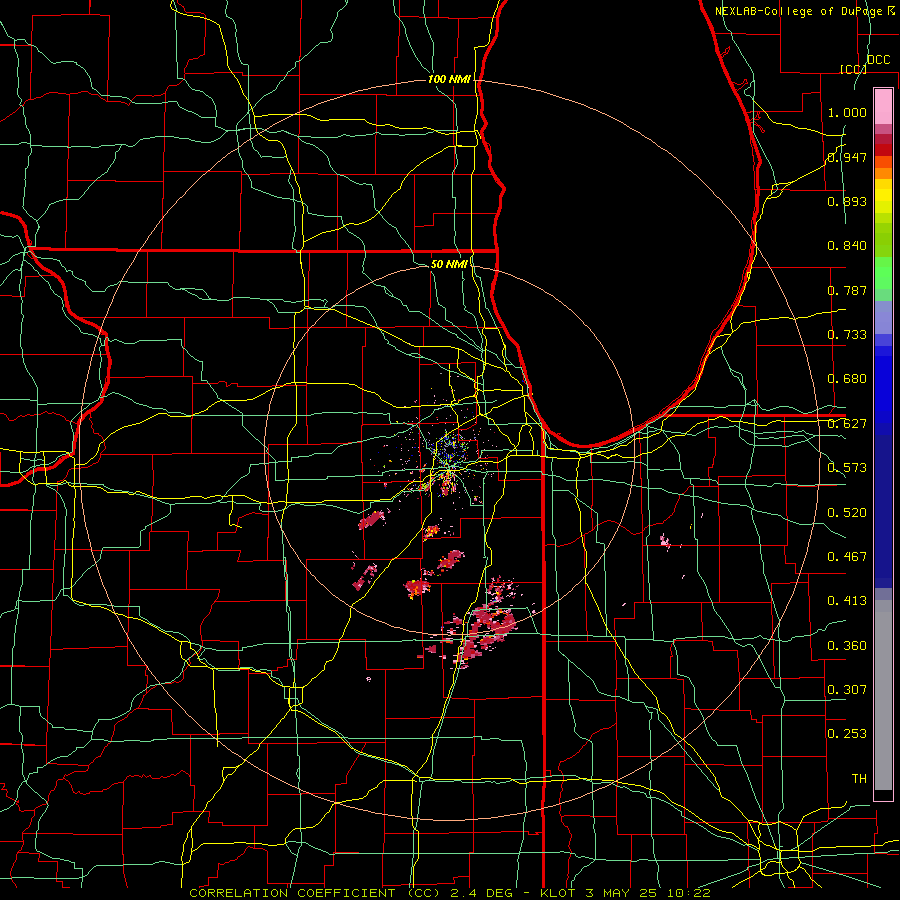This screenshot has width=900, height=900.
Task: Click the 0.840 value on the scale
Action: (847, 246)
